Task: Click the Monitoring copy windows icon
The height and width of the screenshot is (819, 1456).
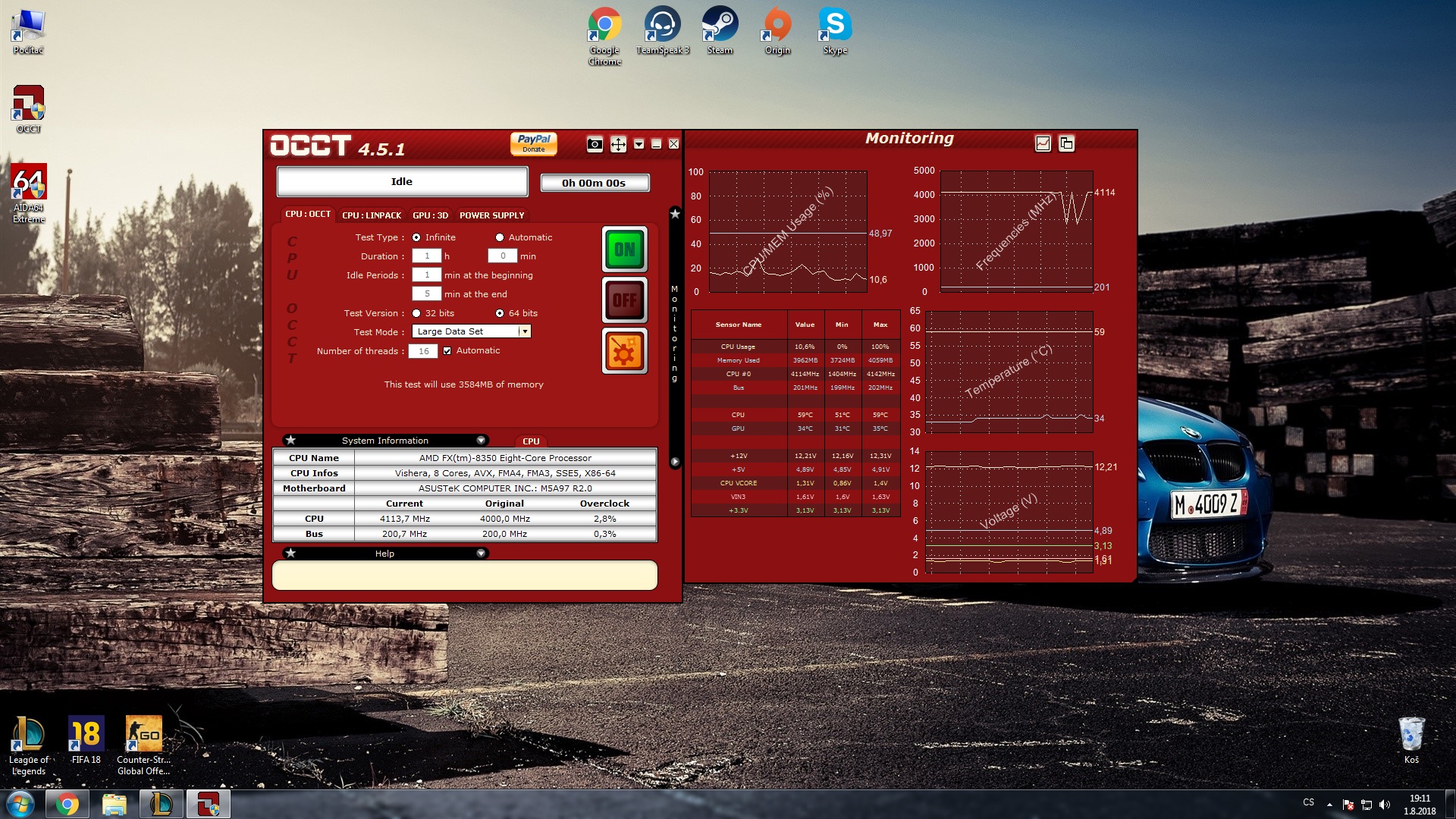Action: point(1066,143)
